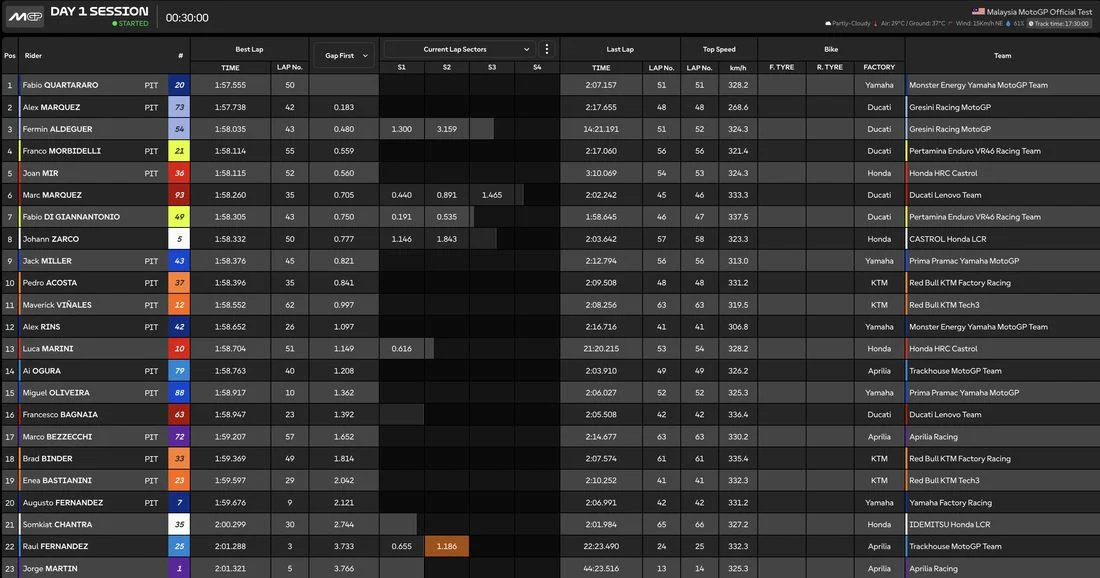The height and width of the screenshot is (578, 1100).
Task: Open the three-dot sectors options menu
Action: (x=546, y=49)
